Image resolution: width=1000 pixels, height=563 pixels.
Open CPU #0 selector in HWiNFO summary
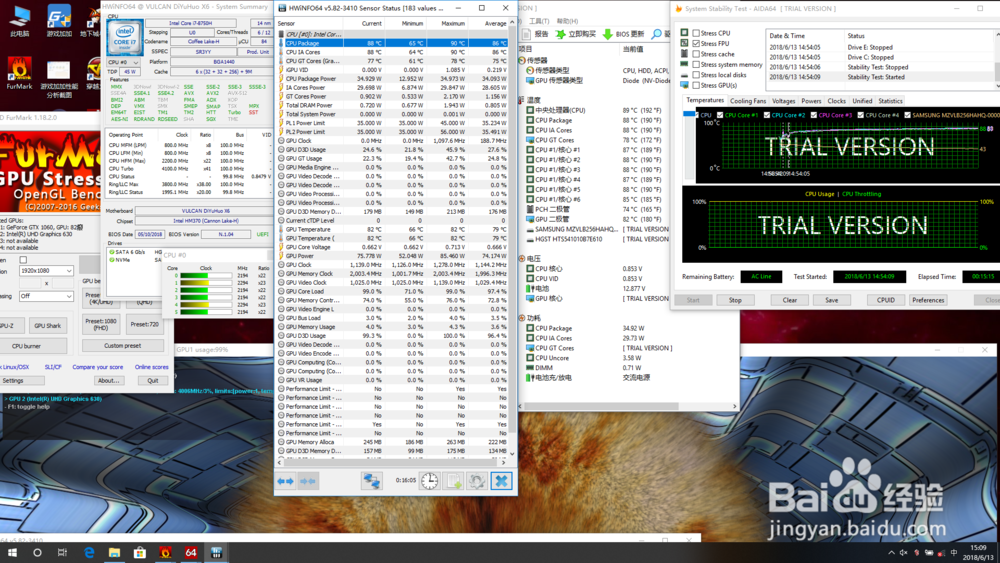(x=124, y=62)
